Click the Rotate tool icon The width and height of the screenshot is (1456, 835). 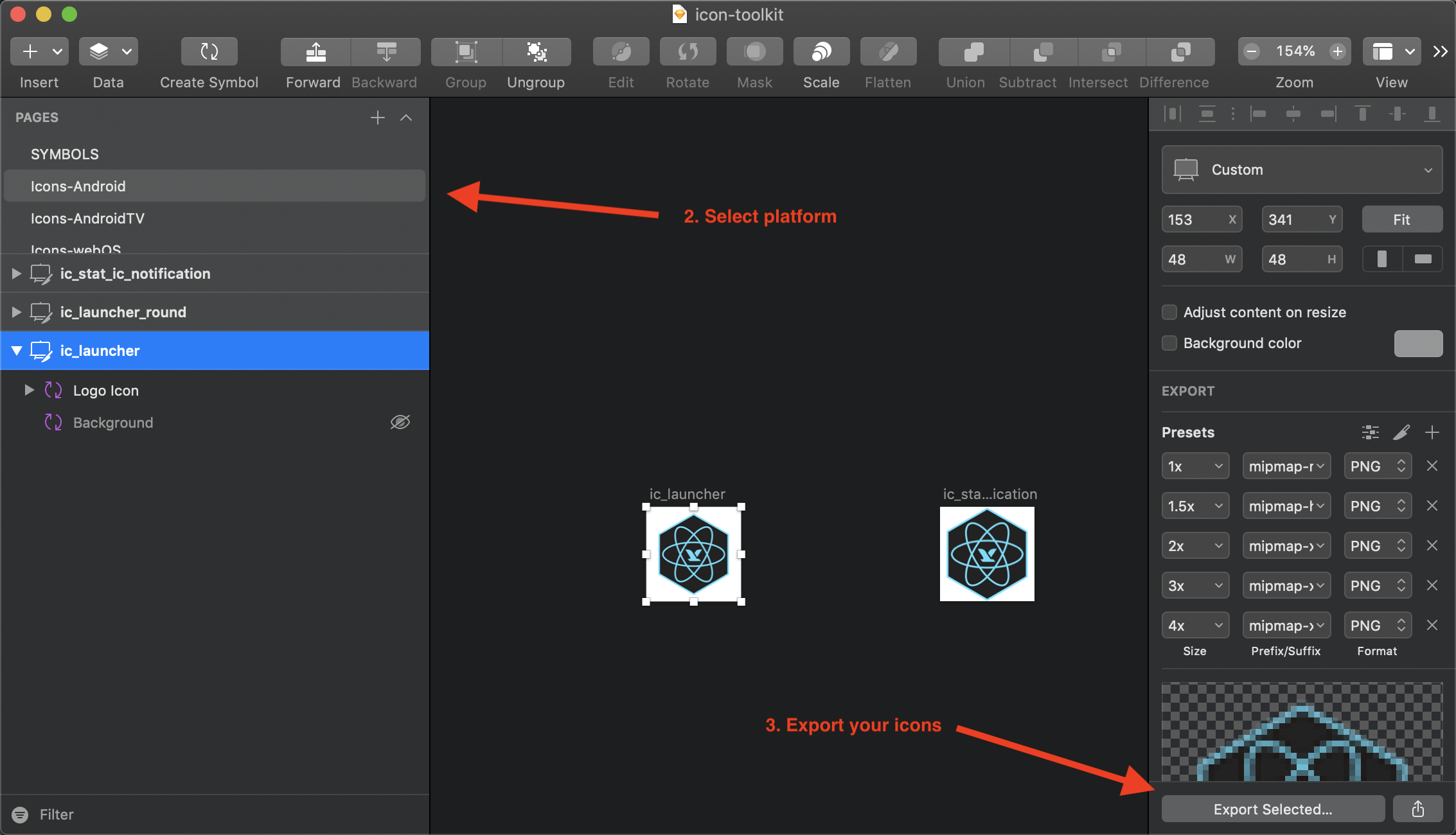point(688,51)
